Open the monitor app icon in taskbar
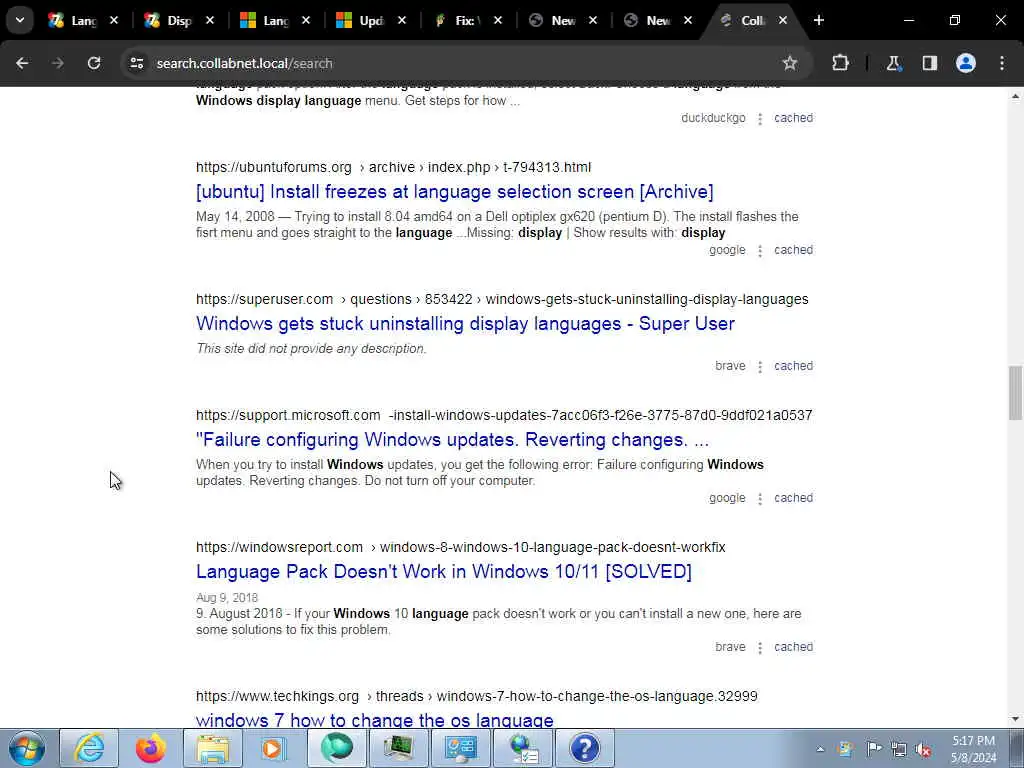The image size is (1024, 768). tap(398, 748)
